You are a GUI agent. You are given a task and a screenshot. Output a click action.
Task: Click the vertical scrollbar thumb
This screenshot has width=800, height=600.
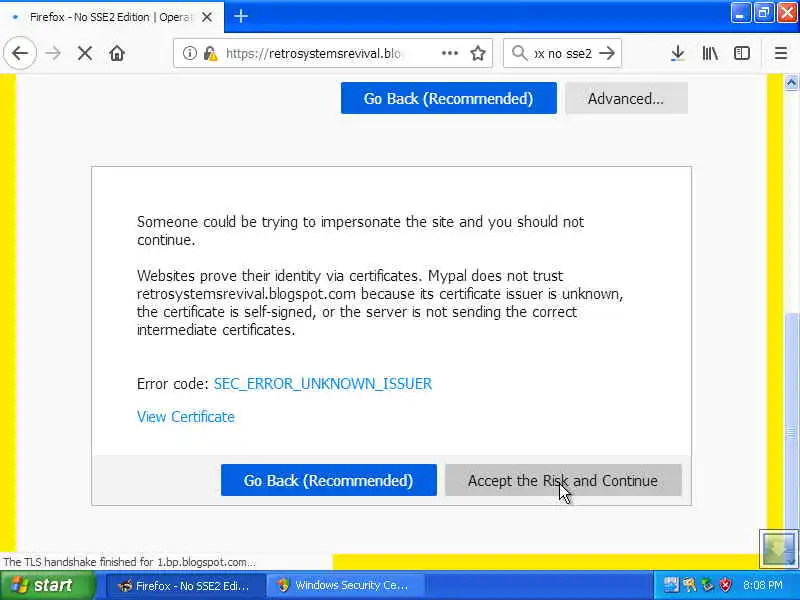coord(791,431)
